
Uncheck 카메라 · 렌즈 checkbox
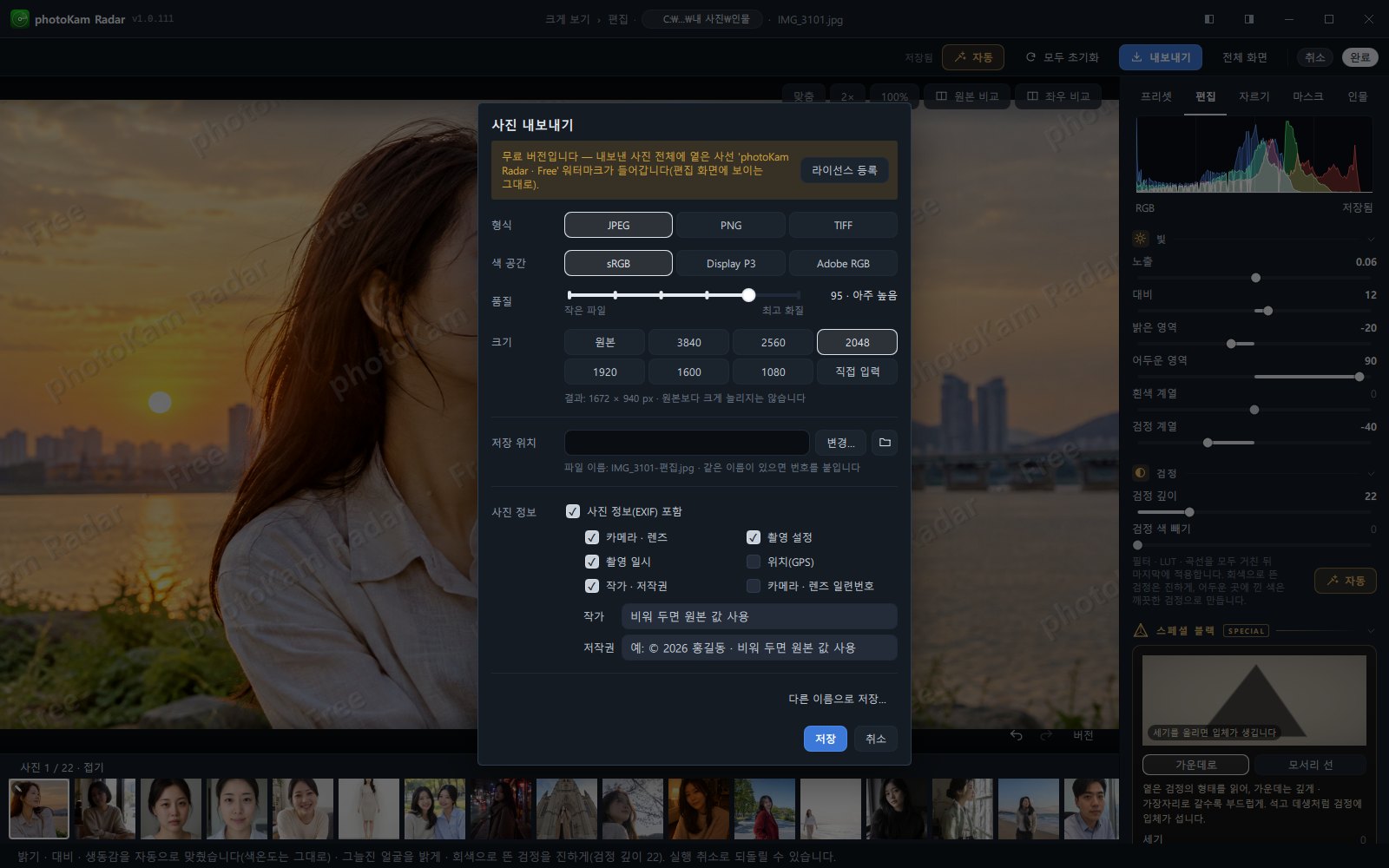[x=592, y=537]
